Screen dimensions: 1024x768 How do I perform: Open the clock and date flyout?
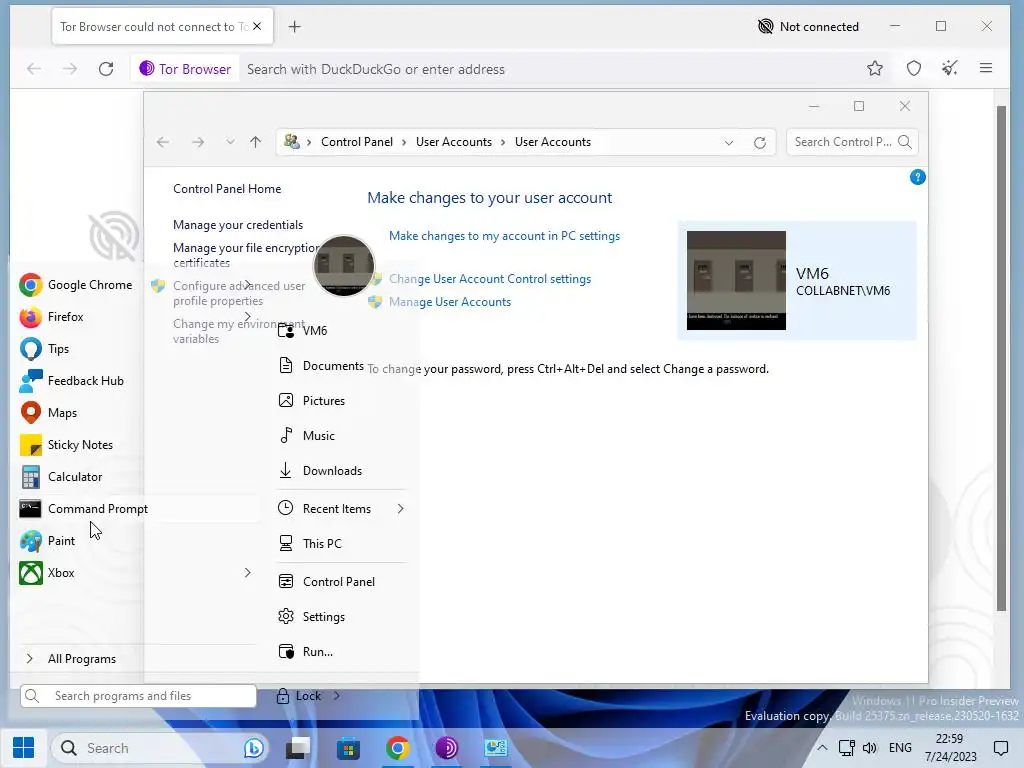click(x=950, y=748)
